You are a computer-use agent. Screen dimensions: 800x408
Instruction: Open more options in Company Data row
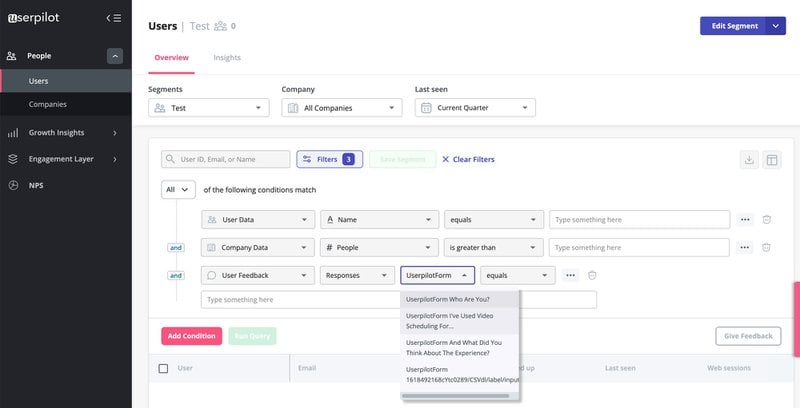(x=744, y=248)
